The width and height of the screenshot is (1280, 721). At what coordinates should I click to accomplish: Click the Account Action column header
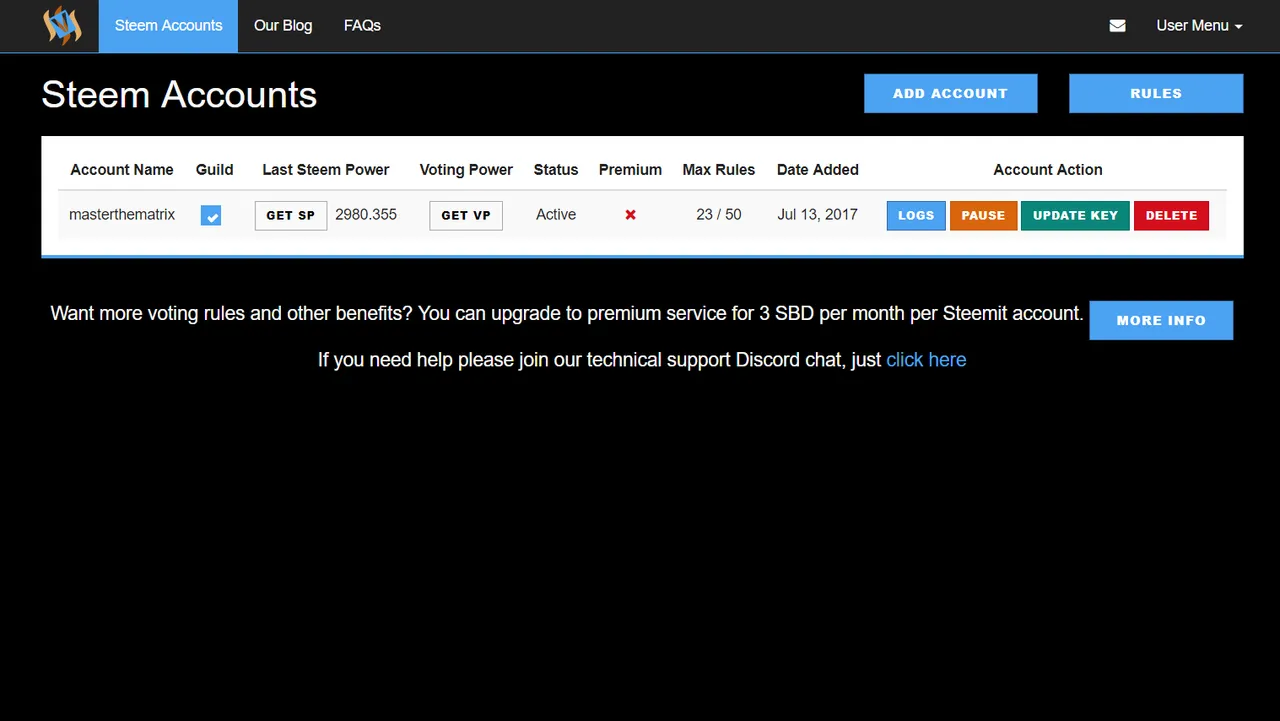click(1048, 170)
